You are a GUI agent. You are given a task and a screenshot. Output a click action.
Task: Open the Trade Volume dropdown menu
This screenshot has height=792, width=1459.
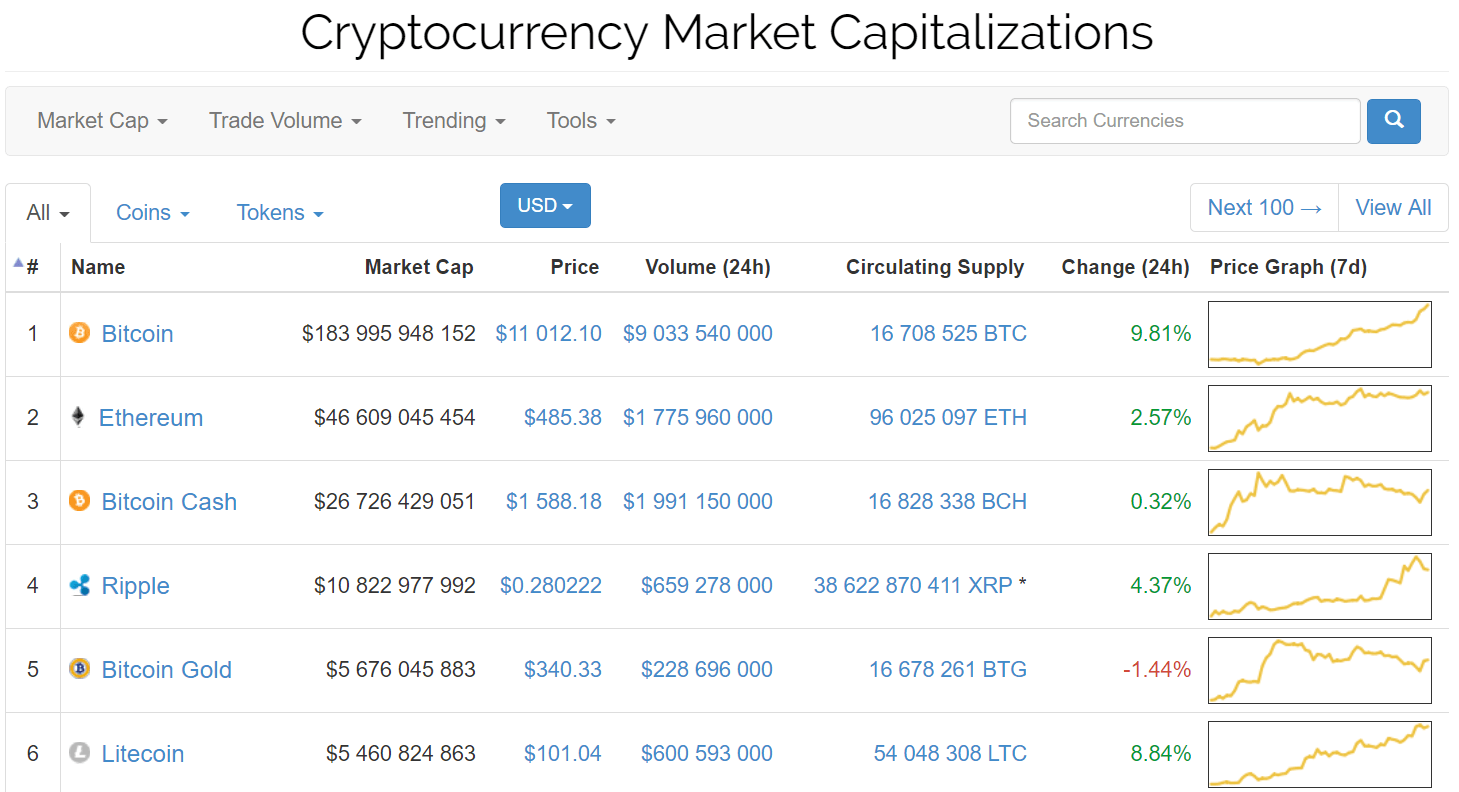pos(285,121)
